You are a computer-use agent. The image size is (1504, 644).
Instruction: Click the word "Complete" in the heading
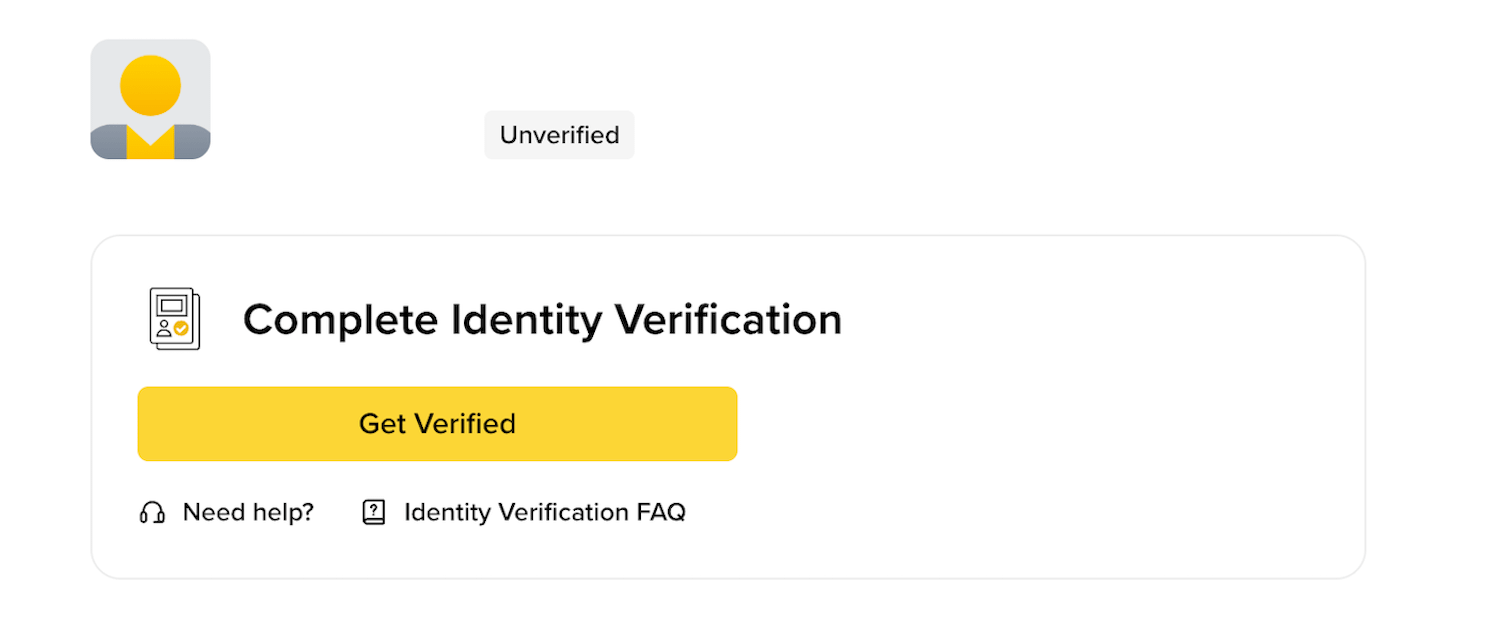[x=340, y=320]
